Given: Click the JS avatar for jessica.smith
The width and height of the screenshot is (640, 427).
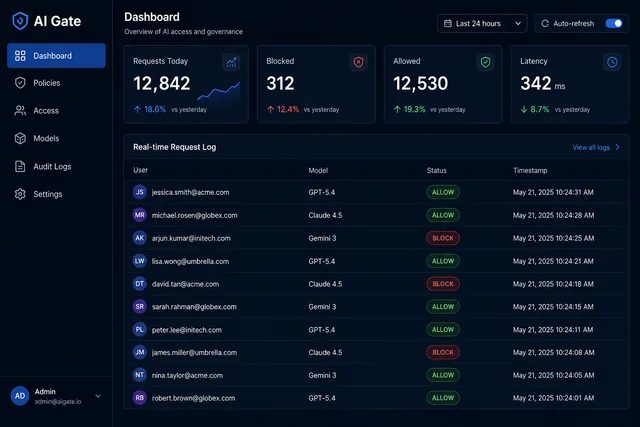Looking at the screenshot, I should click(x=140, y=192).
